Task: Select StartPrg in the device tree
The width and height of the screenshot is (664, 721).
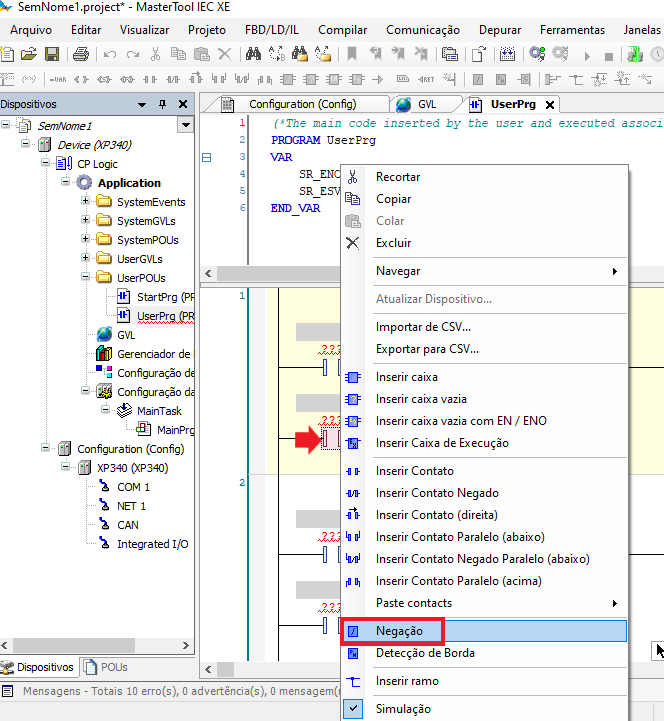Action: coord(164,297)
